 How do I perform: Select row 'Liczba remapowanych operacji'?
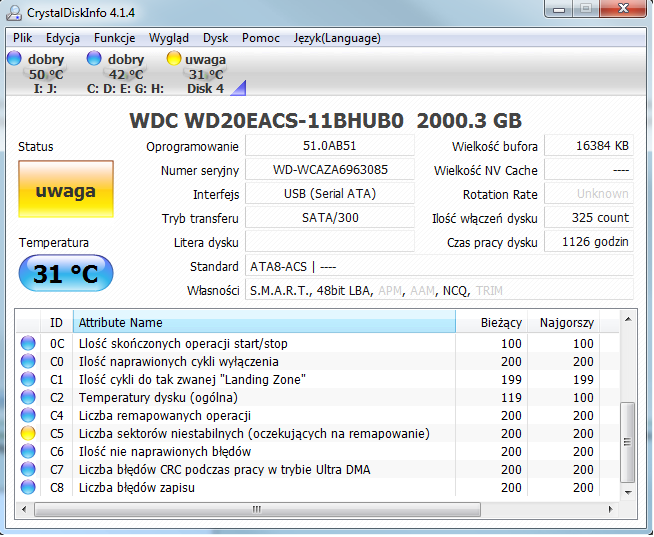[317, 415]
